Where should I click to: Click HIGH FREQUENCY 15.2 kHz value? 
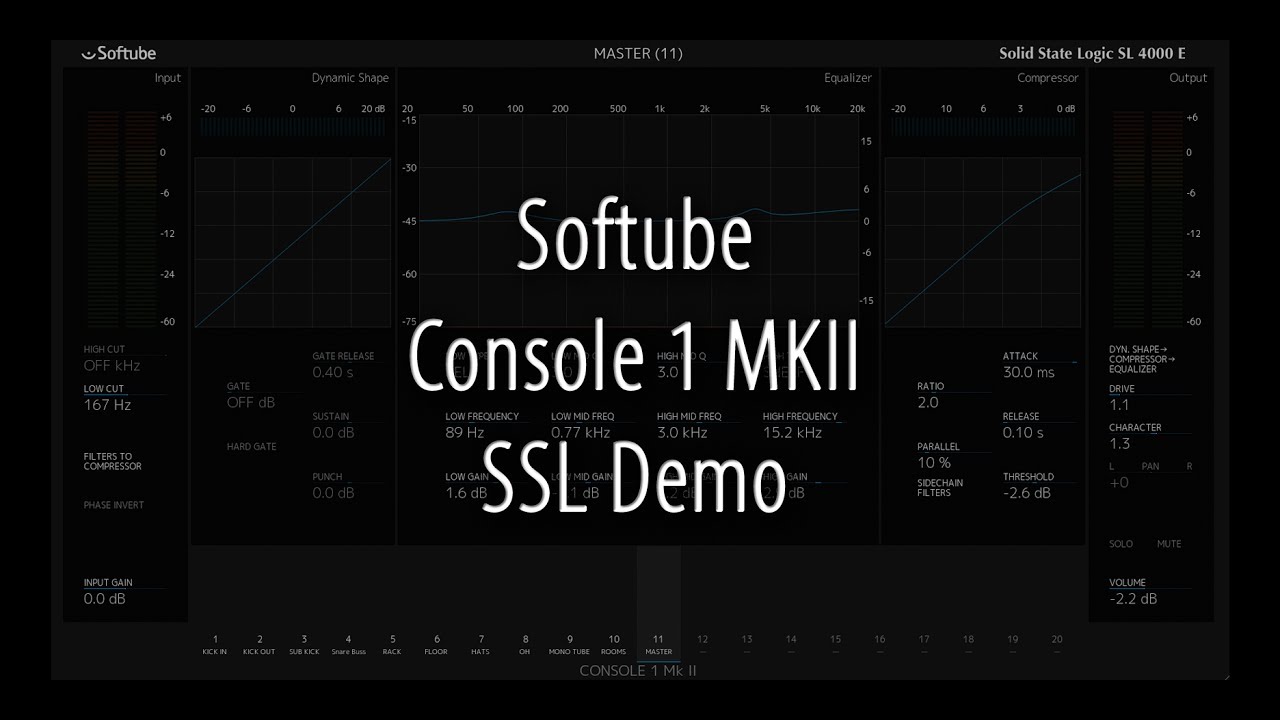pyautogui.click(x=792, y=433)
